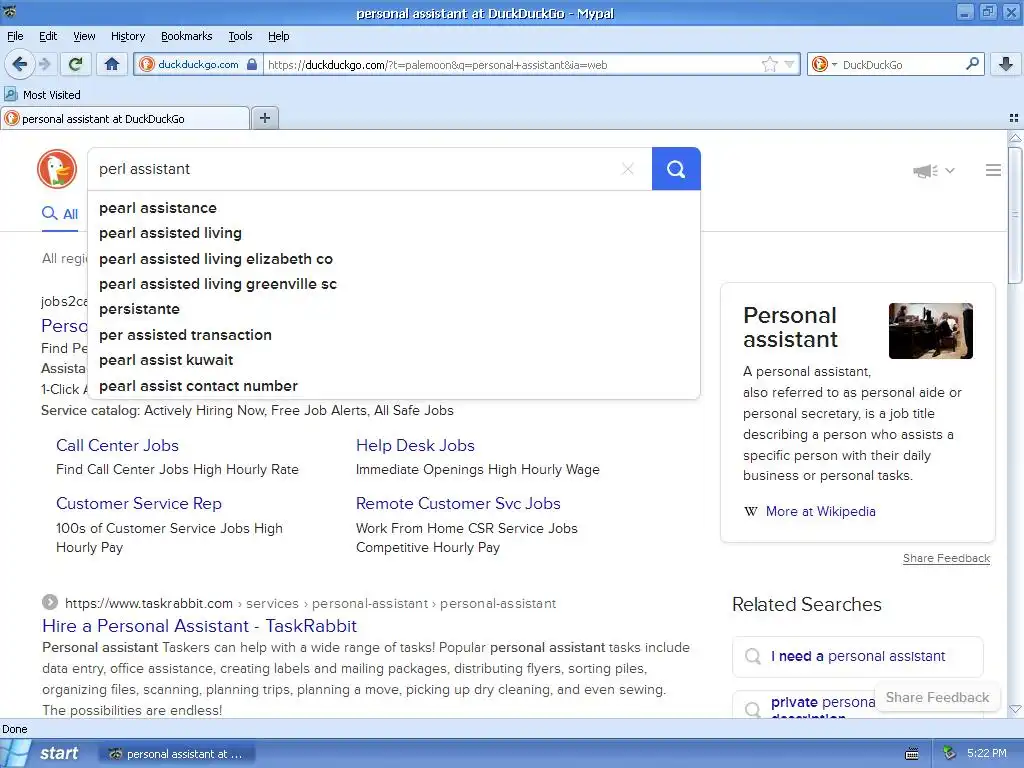Bookmark this page with the star icon
1024x768 pixels.
click(770, 64)
